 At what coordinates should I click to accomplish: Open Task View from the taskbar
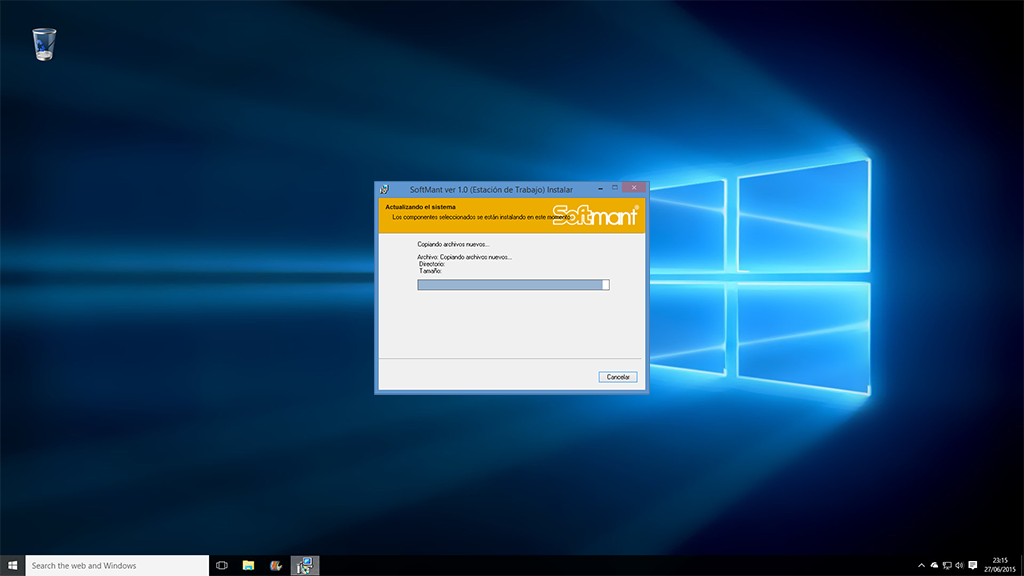222,565
